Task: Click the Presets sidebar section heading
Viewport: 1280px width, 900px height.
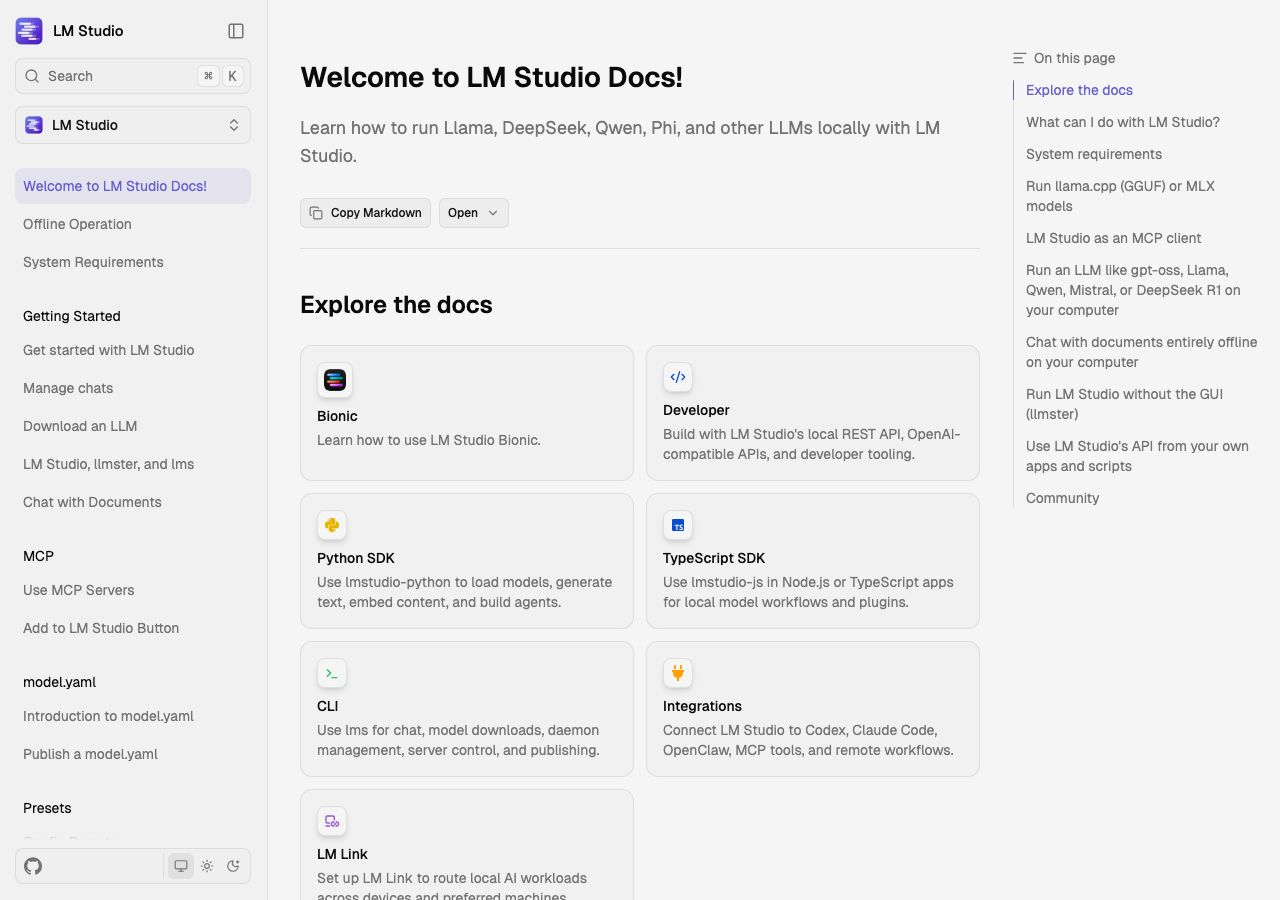Action: click(47, 808)
